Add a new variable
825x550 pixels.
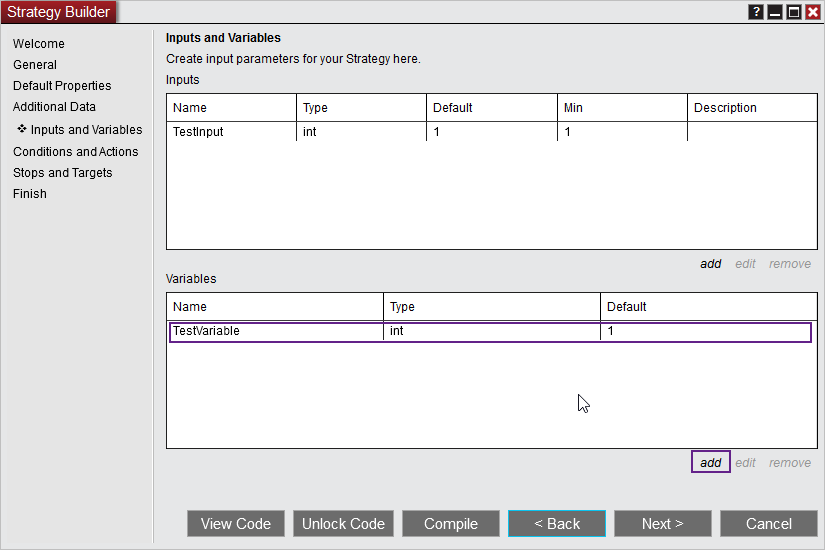click(x=710, y=463)
